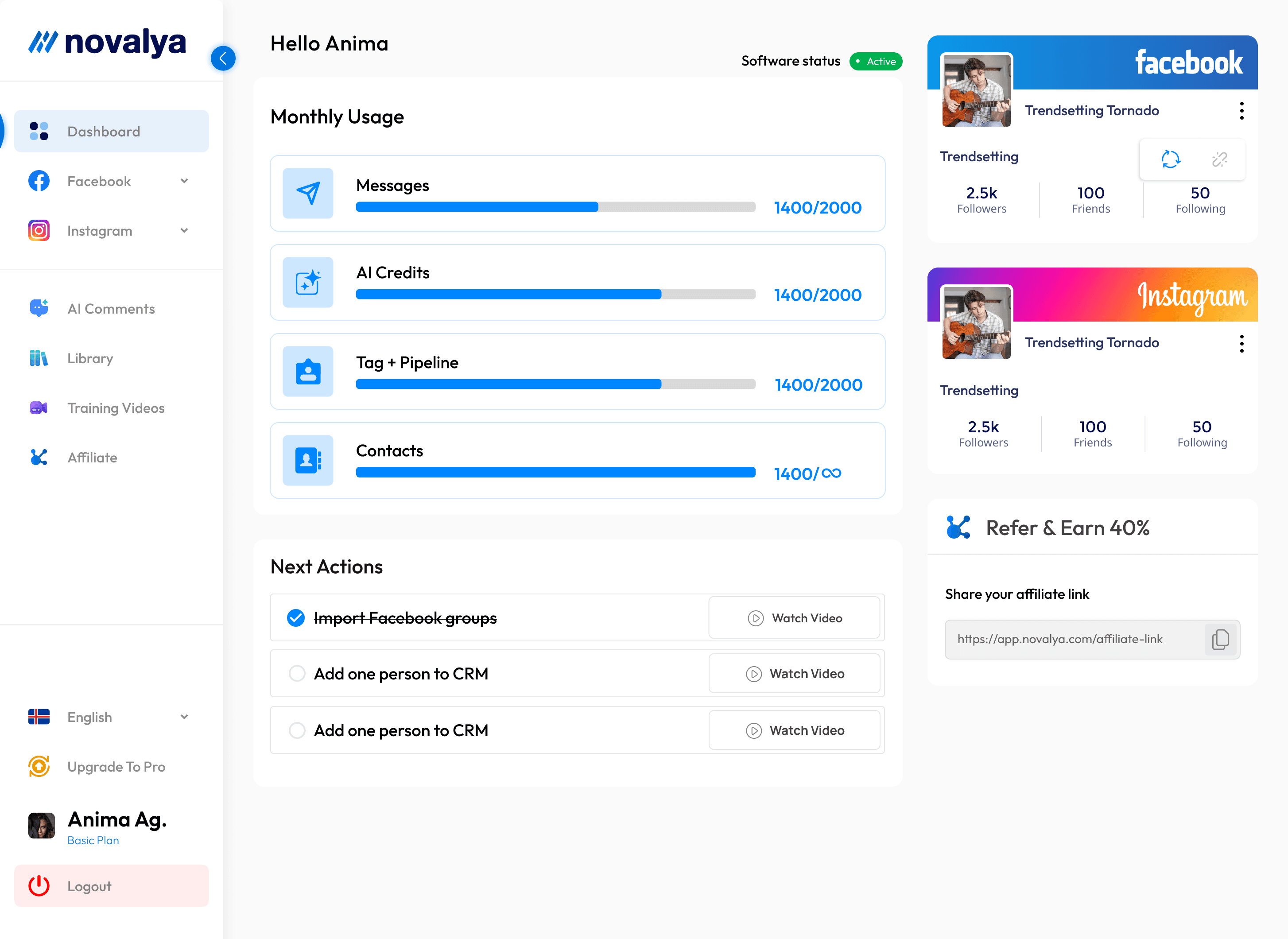Click 50 Following on Instagram card
This screenshot has height=939, width=1288.
point(1202,434)
